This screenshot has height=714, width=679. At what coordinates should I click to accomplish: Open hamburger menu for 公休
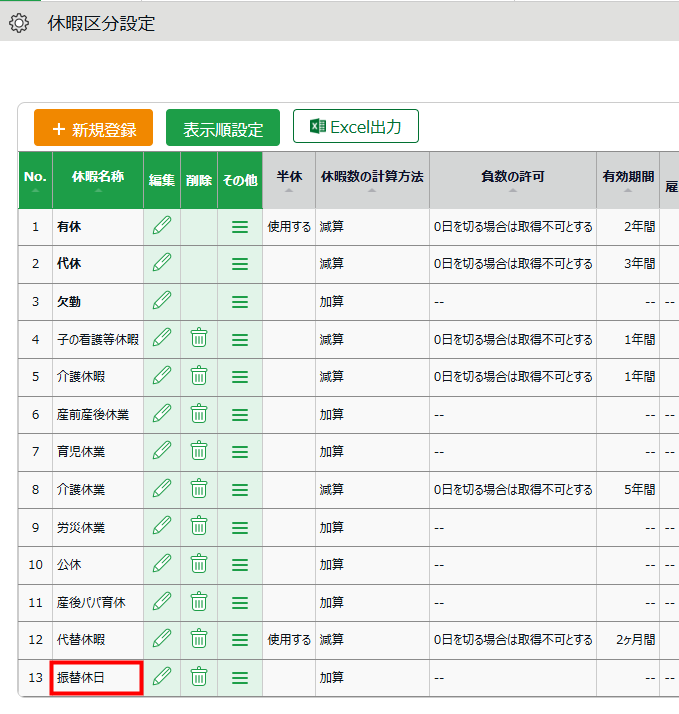point(240,565)
